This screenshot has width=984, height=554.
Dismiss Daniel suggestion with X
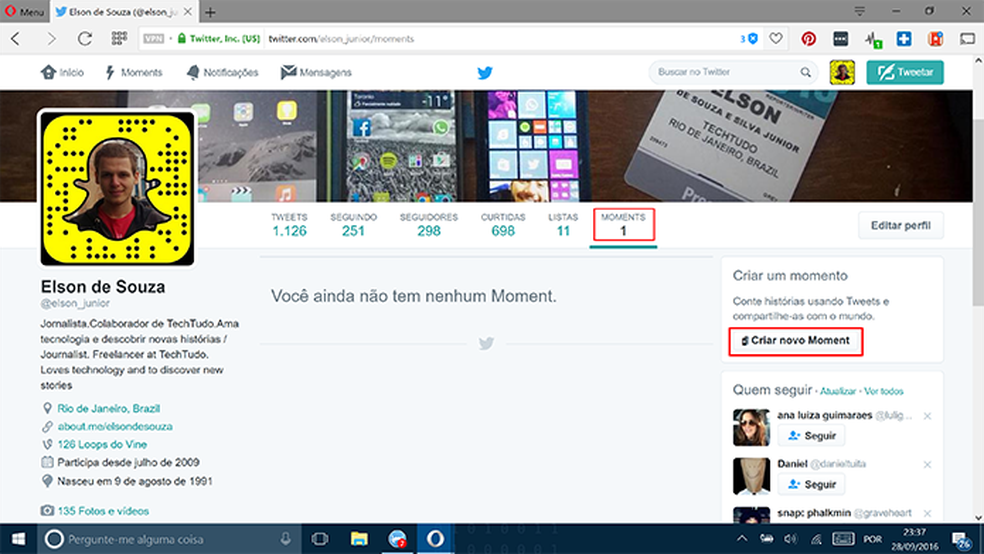click(927, 465)
